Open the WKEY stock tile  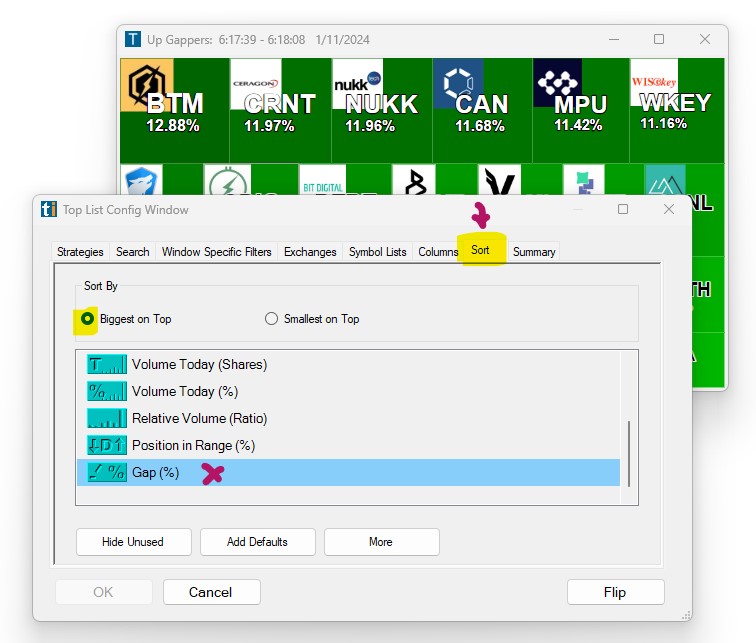coord(676,110)
